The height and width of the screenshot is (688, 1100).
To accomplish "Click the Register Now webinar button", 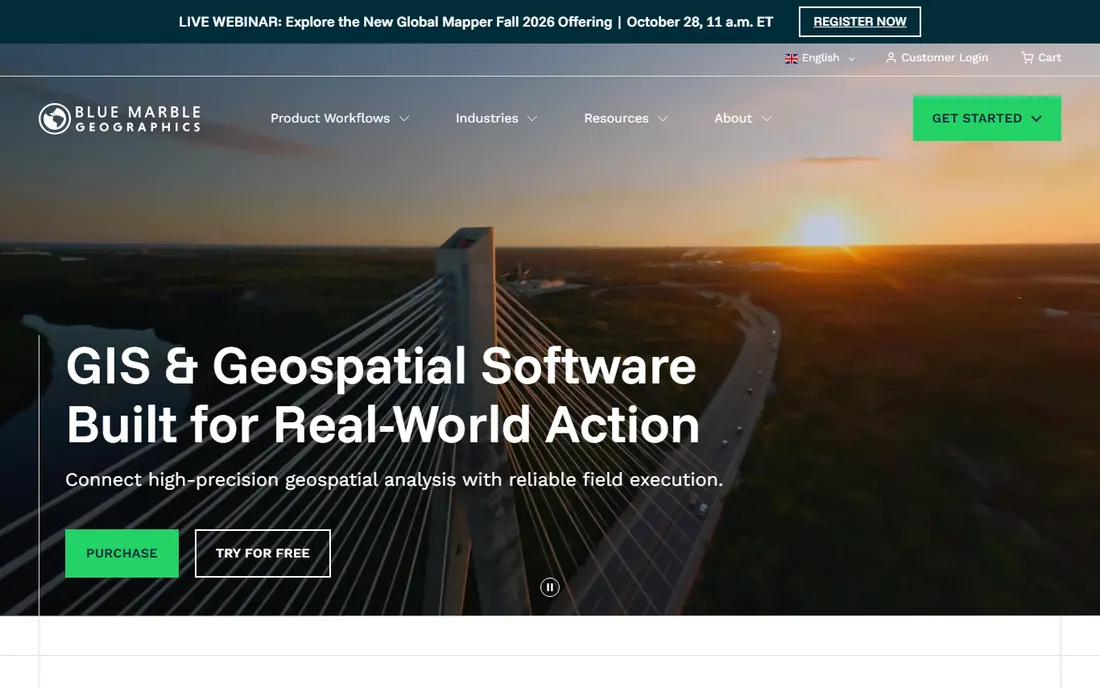I will tap(859, 22).
